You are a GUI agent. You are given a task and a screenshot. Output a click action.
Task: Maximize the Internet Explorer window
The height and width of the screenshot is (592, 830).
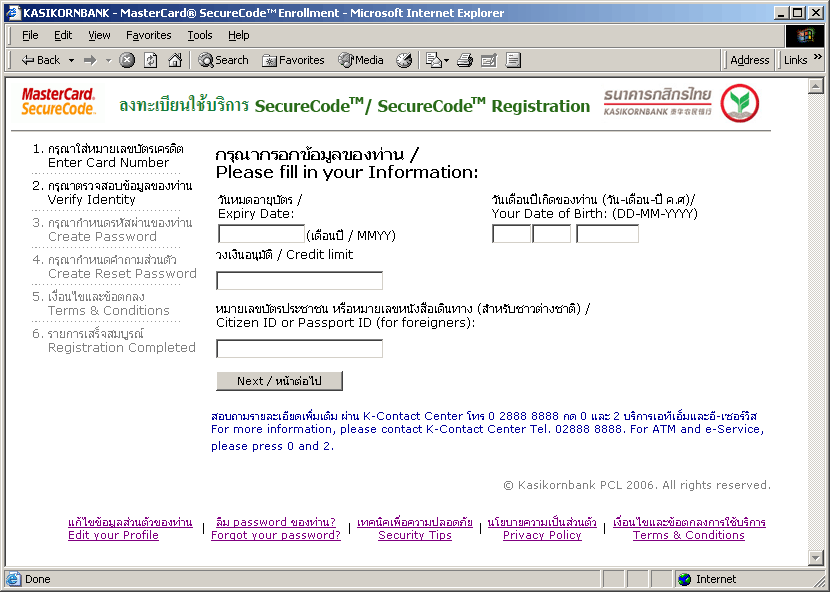pos(798,13)
